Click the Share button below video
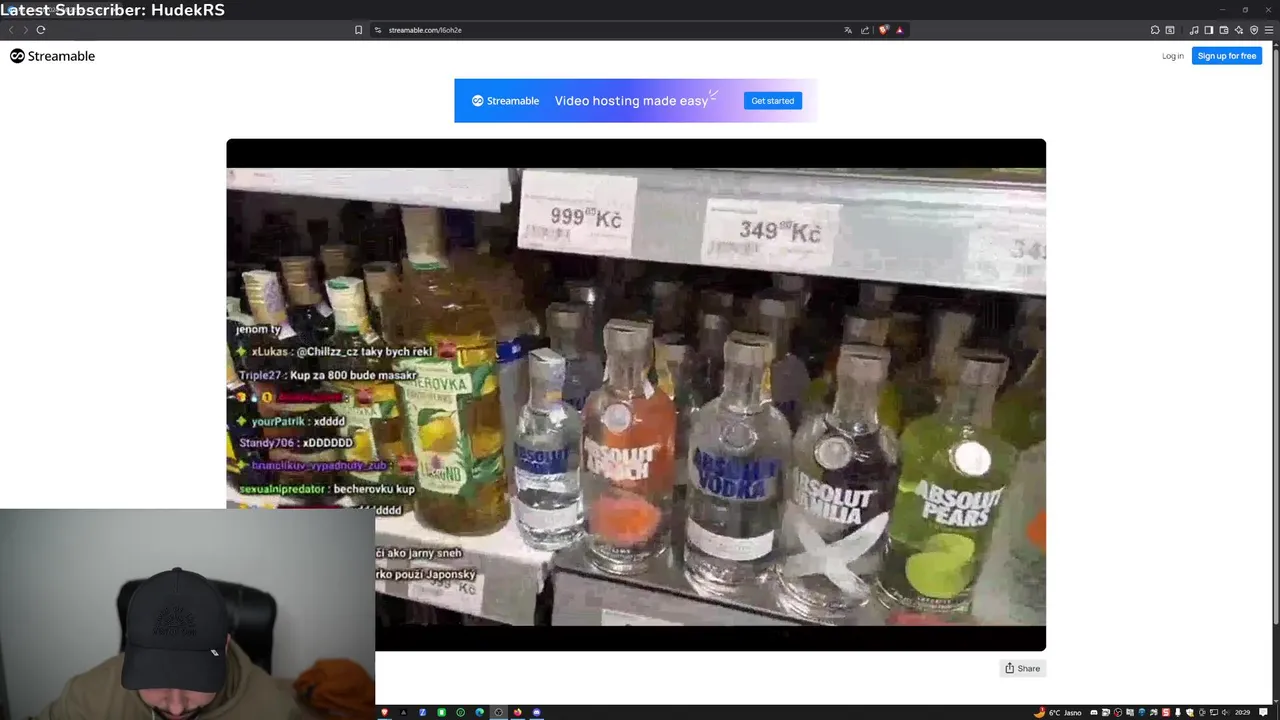This screenshot has height=720, width=1280. click(x=1023, y=668)
